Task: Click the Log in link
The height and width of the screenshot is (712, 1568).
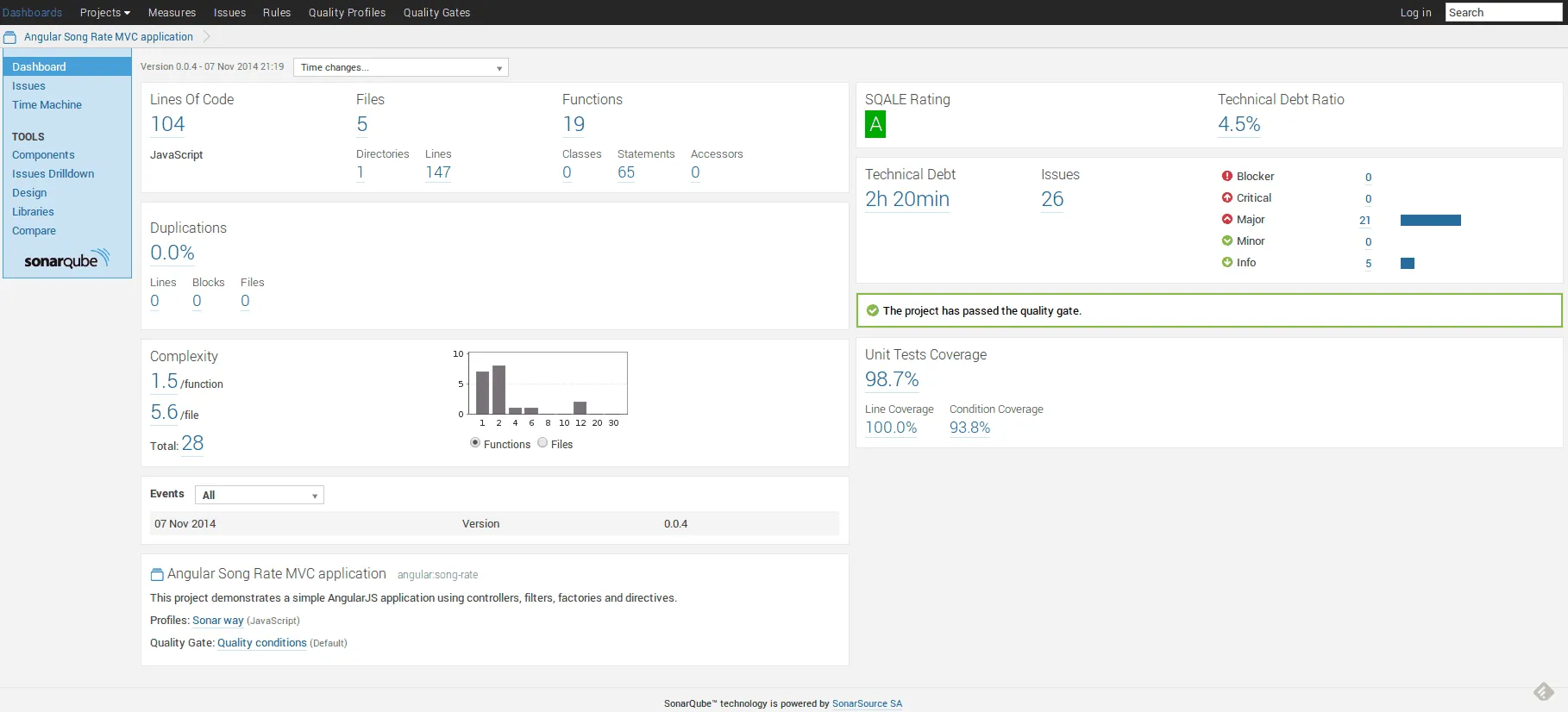Action: 1414,12
